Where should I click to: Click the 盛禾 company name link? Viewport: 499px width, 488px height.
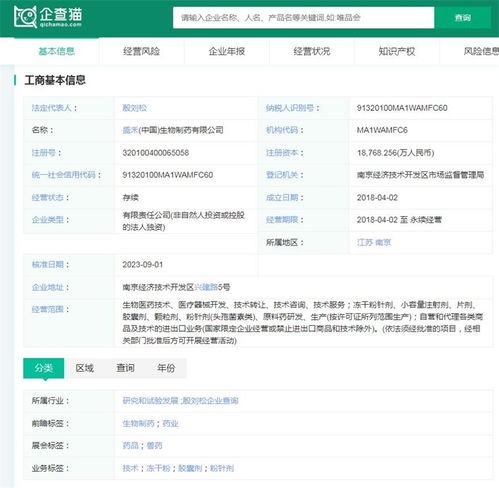(x=130, y=130)
